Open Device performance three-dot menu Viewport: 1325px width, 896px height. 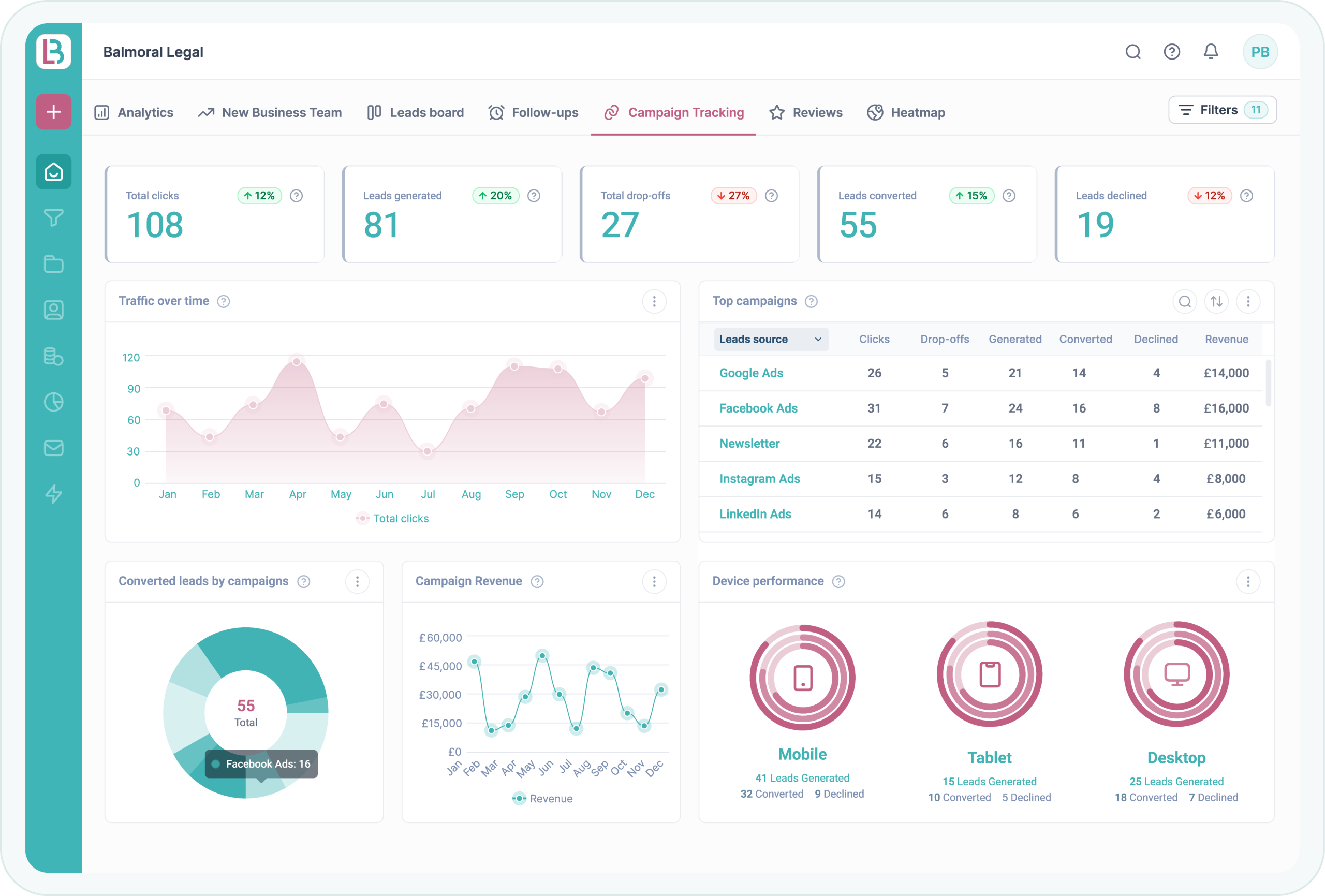coord(1247,581)
